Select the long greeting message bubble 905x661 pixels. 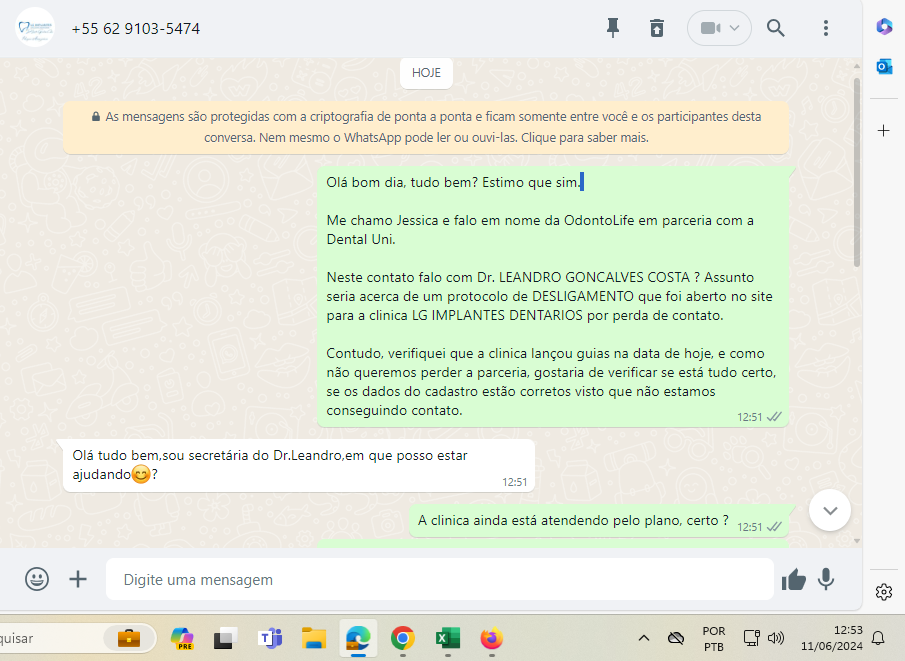point(552,297)
